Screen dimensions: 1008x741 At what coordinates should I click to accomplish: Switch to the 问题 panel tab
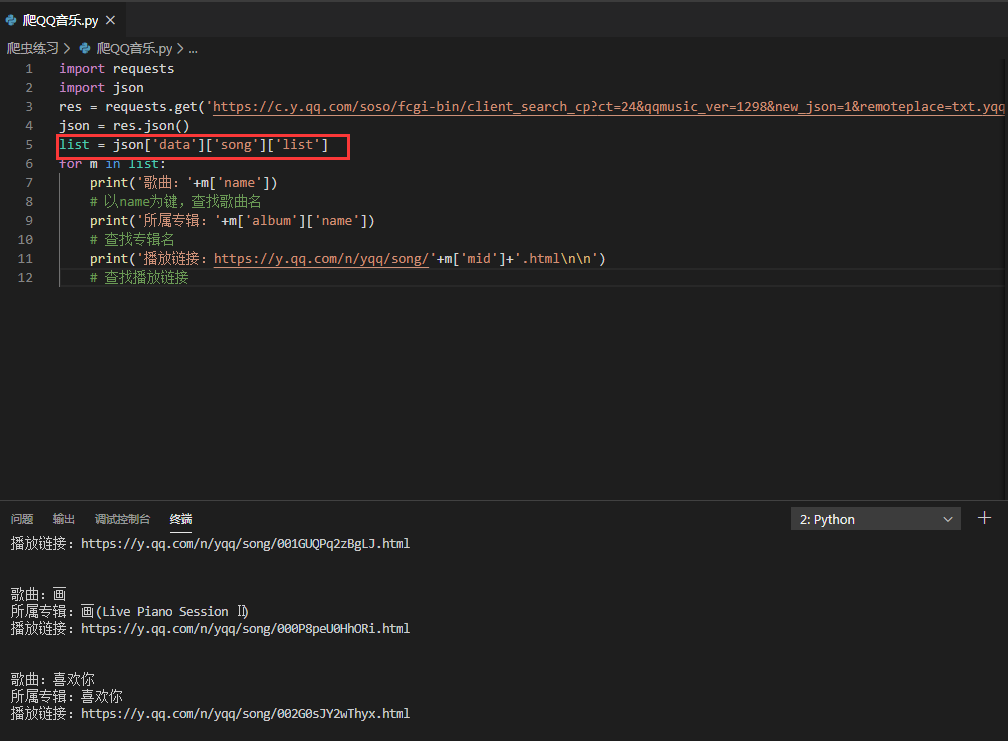click(21, 518)
